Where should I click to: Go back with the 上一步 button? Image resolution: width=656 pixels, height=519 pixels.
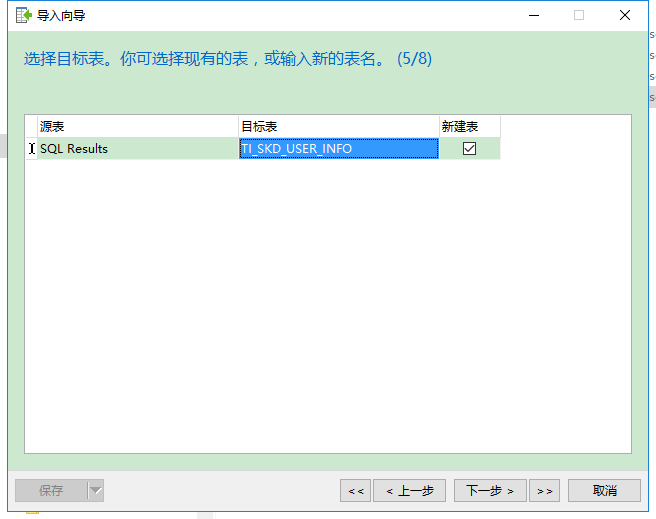pyautogui.click(x=410, y=491)
